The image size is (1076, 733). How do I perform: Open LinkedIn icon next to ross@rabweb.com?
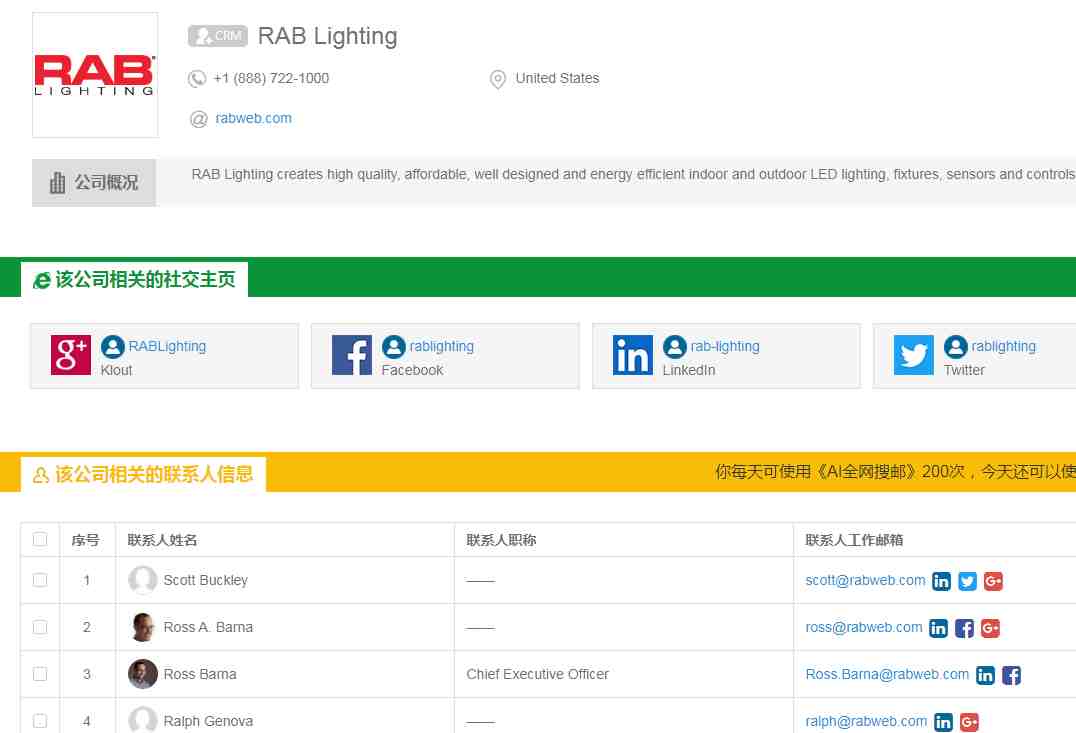point(938,628)
